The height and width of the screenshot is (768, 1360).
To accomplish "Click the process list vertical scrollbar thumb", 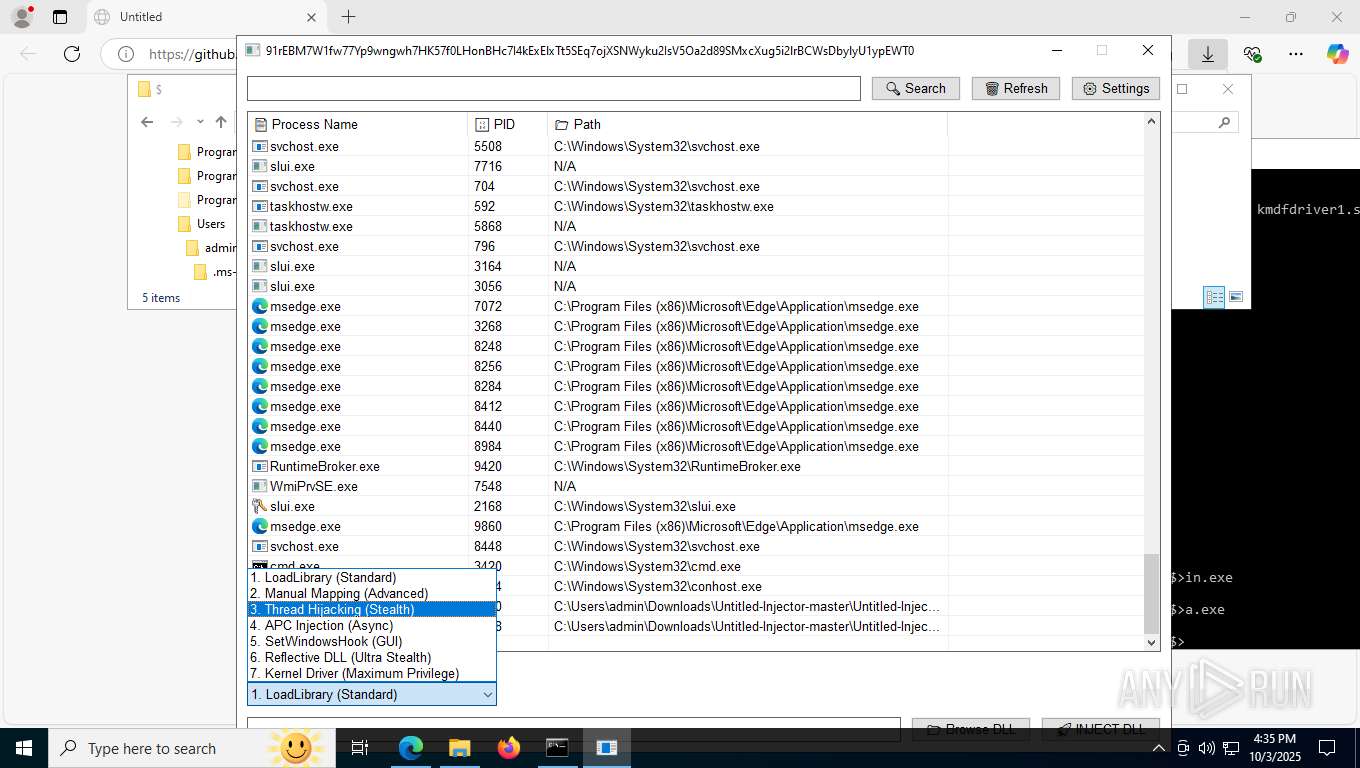I will click(1151, 594).
